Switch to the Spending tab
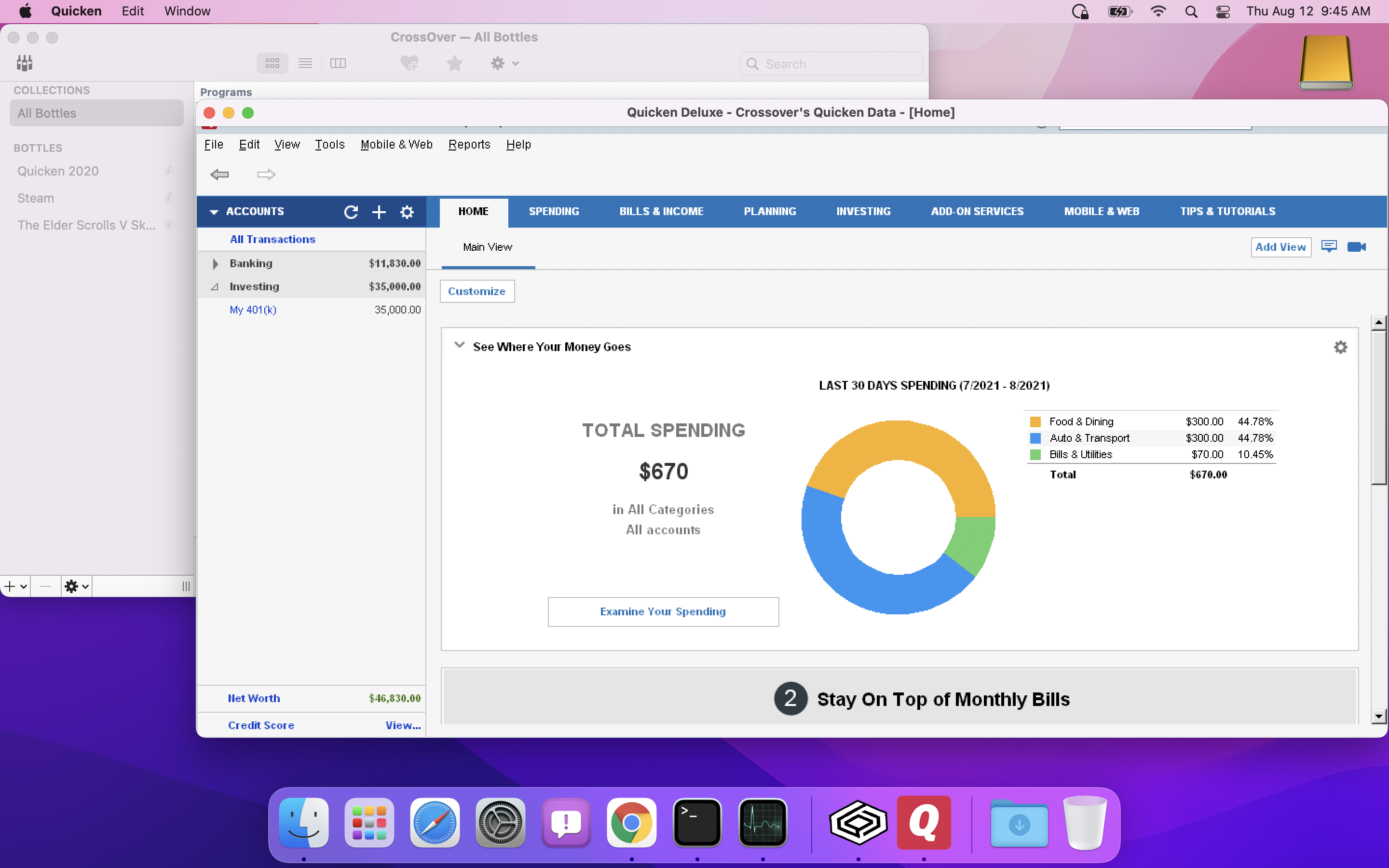1389x868 pixels. [x=553, y=211]
